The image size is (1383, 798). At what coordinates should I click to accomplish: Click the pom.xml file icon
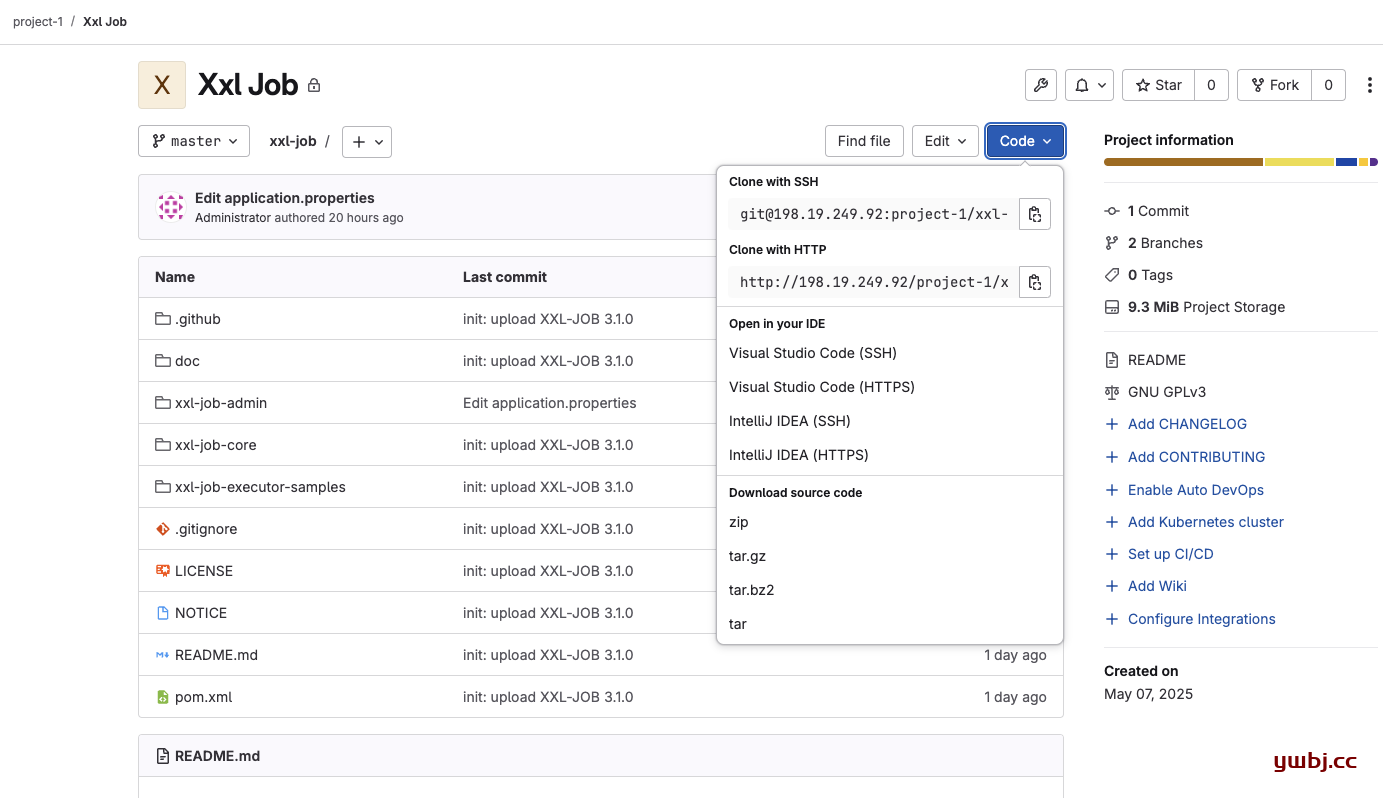coord(163,697)
